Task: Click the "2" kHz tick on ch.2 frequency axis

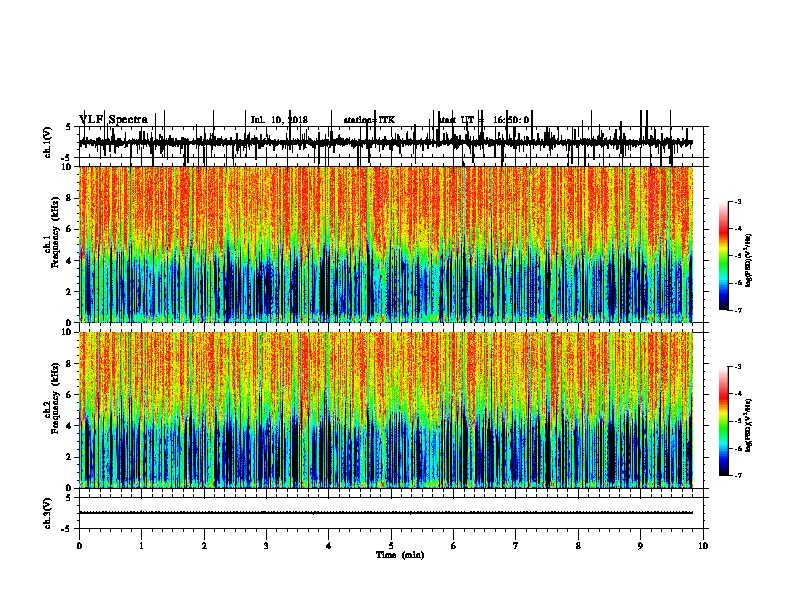Action: click(x=69, y=457)
